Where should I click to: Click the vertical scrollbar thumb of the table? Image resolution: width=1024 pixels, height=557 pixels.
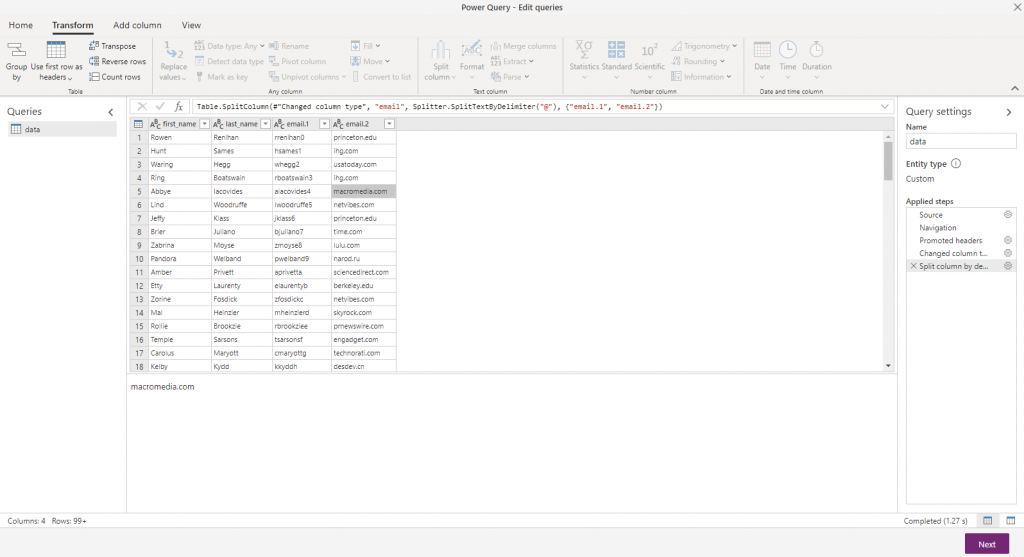[x=888, y=161]
